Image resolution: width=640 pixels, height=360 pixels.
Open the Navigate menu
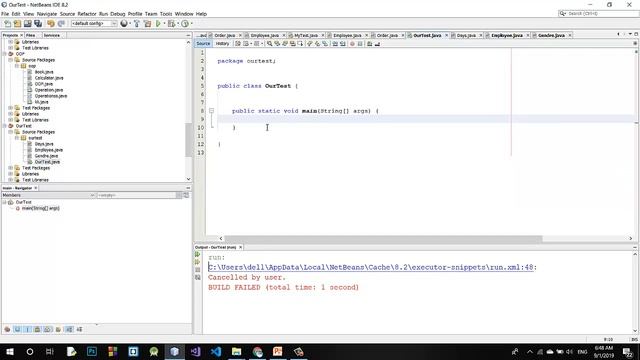tap(47, 14)
